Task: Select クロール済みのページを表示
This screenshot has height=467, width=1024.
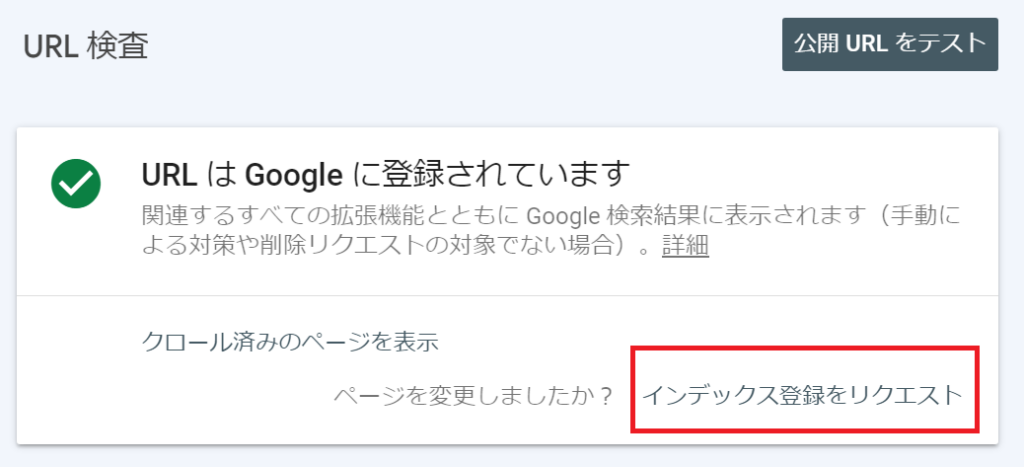Action: pos(289,342)
